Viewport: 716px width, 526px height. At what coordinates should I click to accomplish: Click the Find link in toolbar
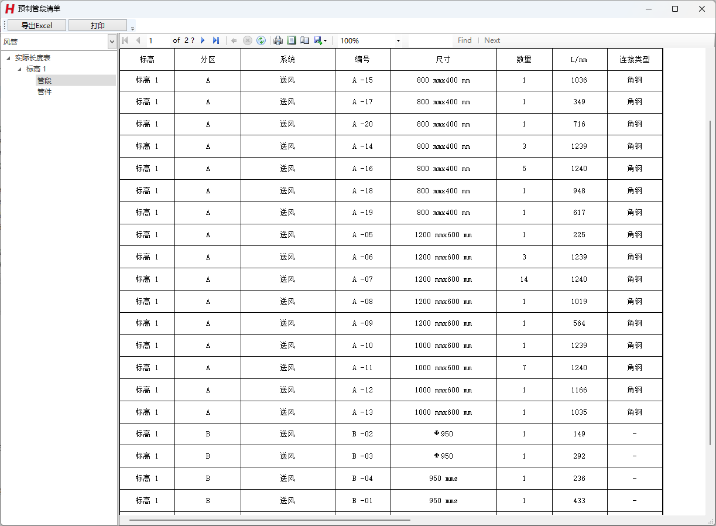tap(464, 41)
